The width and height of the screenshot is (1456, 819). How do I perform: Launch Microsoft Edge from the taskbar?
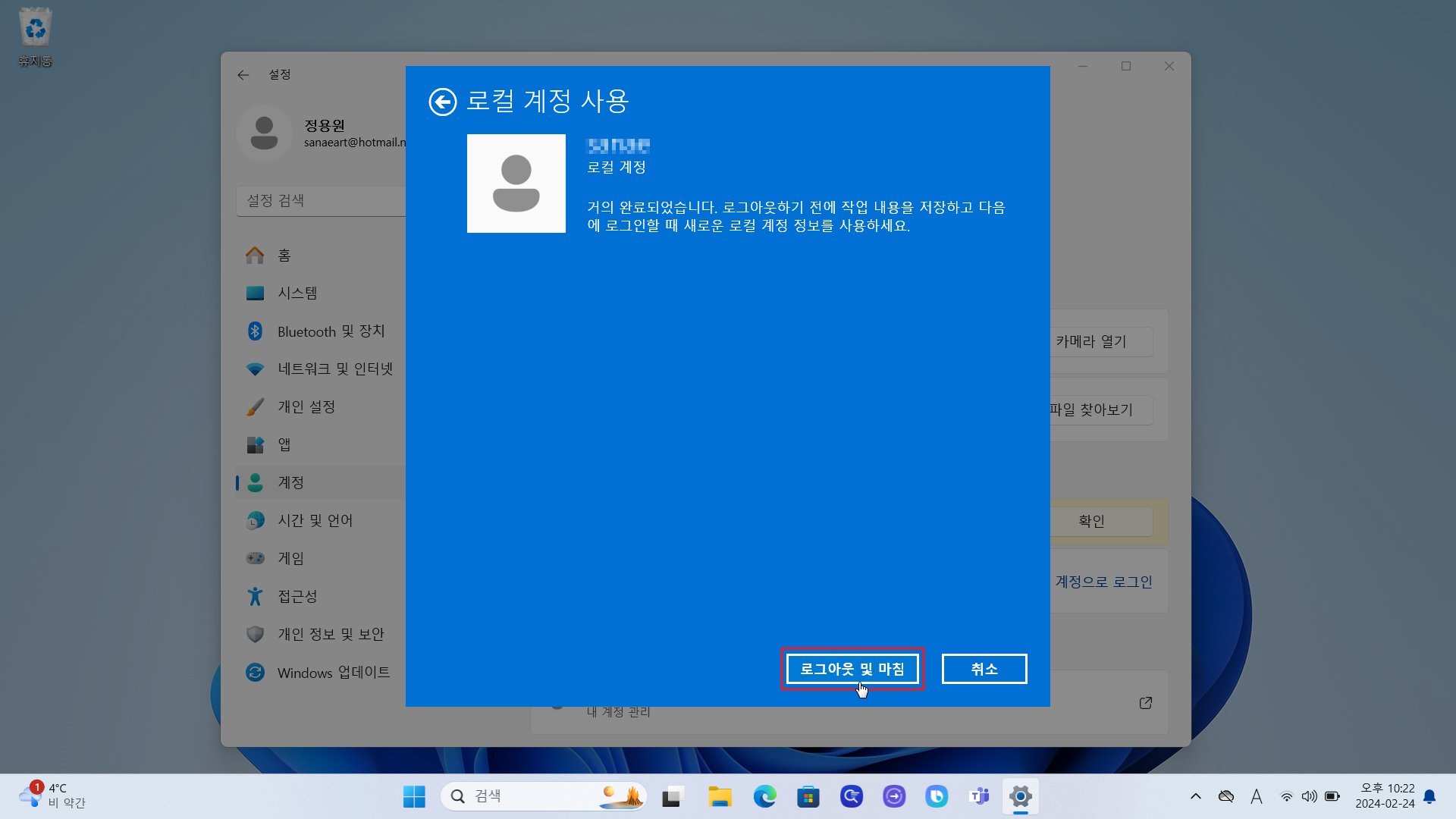pos(764,796)
